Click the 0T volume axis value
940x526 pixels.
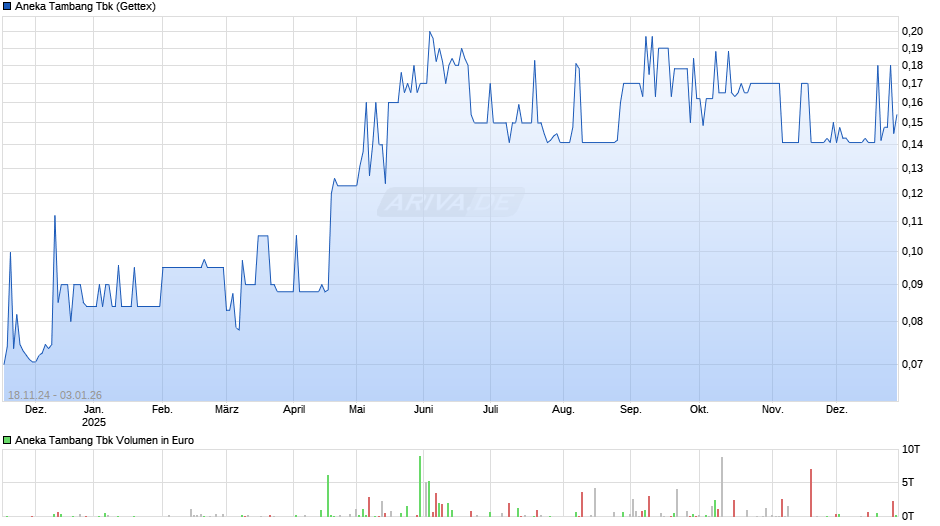click(x=908, y=516)
